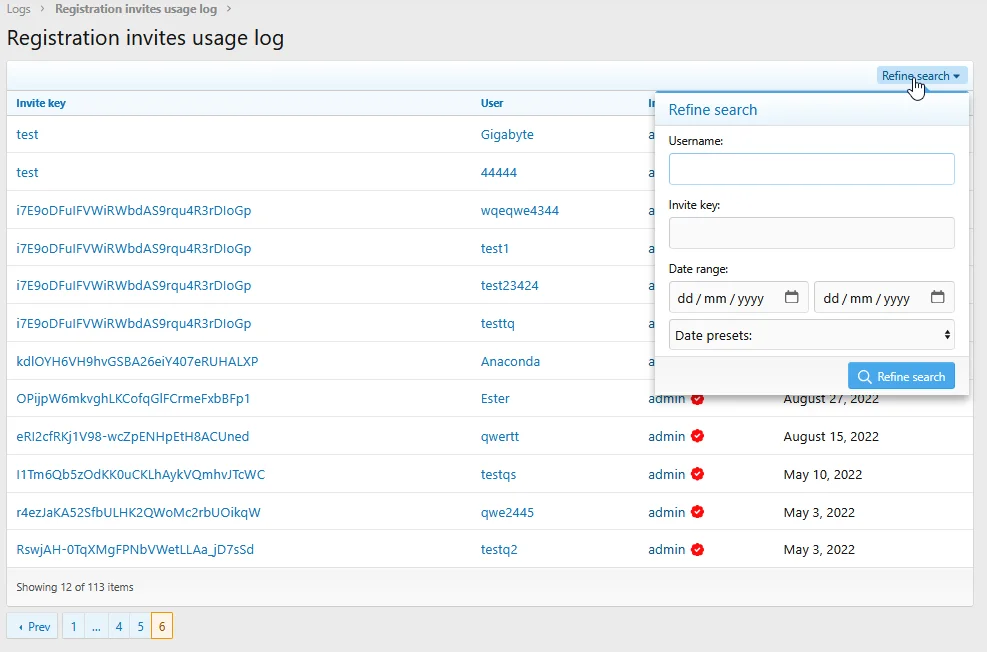Click the Prev pagination button
The height and width of the screenshot is (652, 987).
(31, 625)
